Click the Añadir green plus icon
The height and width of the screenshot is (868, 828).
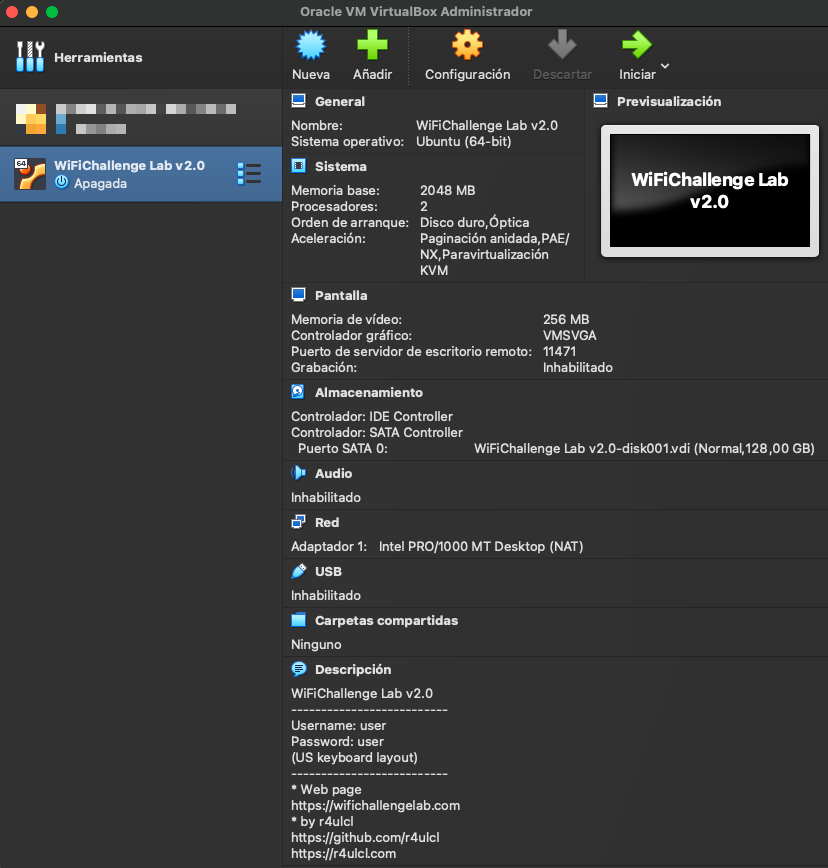tap(372, 45)
